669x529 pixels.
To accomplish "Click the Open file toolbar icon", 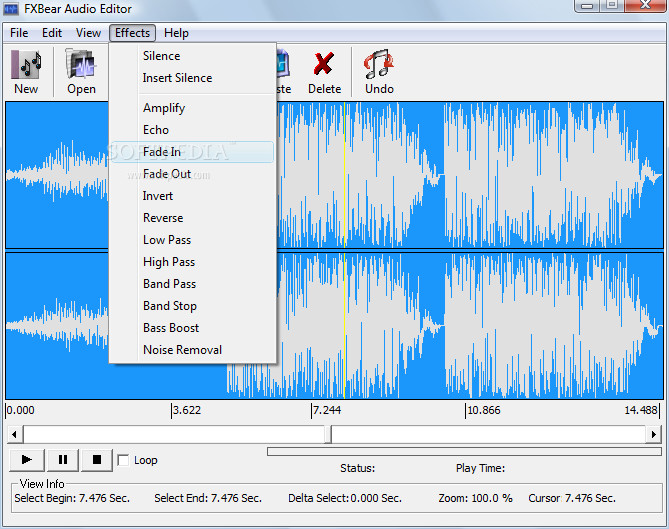I will point(81,64).
